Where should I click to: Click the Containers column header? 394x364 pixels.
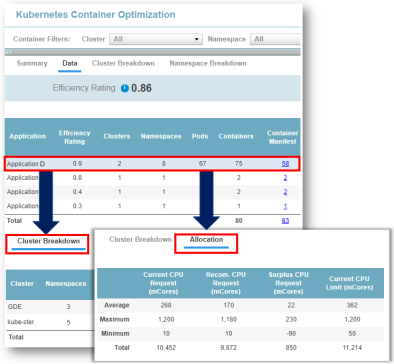click(x=236, y=136)
